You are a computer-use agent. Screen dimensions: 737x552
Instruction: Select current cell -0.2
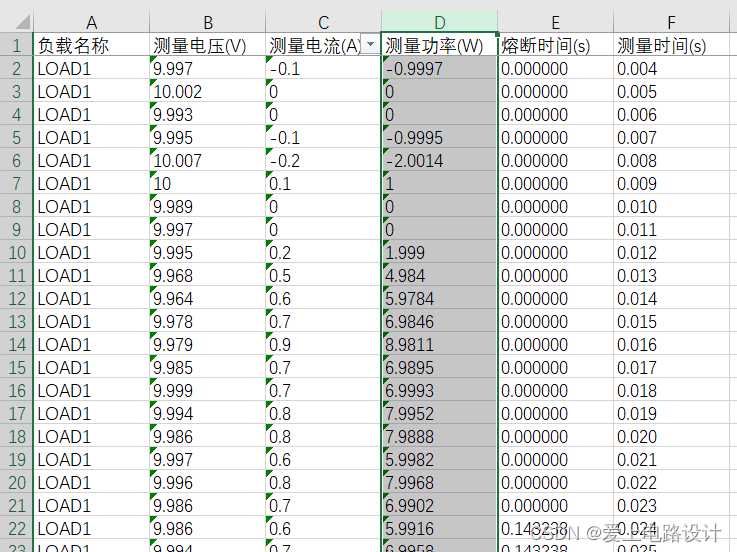click(323, 160)
